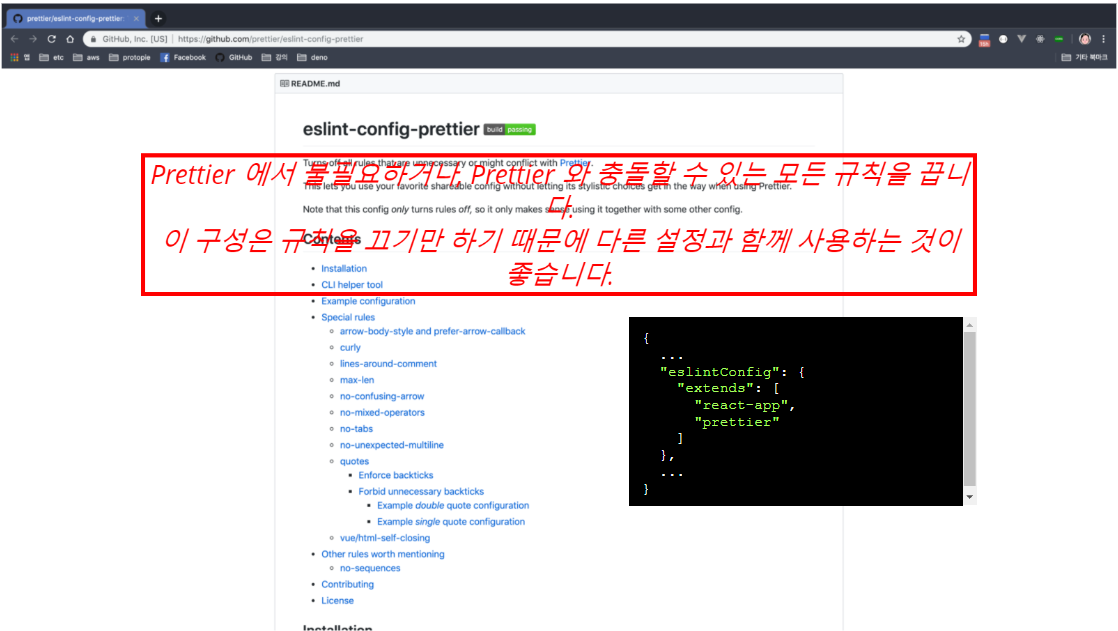Open the Forbid unnecessary backticks link
Screen dimensions: 1118x631
click(421, 491)
